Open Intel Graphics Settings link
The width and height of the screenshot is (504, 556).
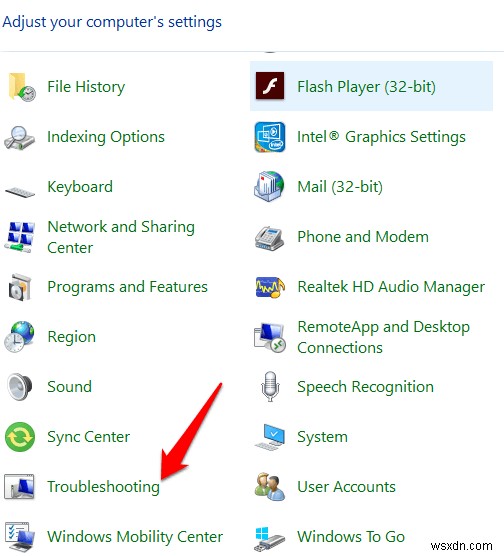coord(381,137)
